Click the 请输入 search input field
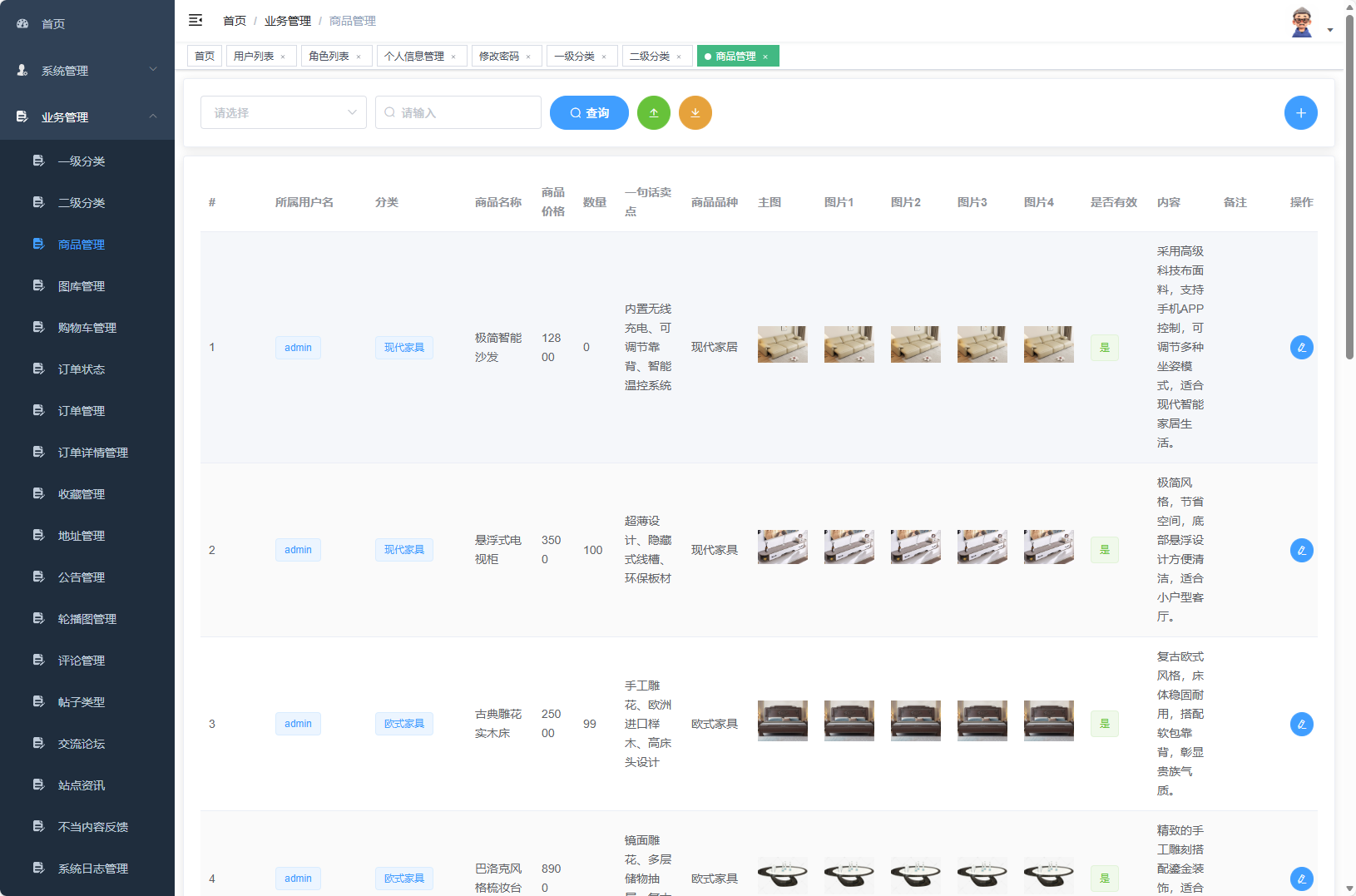Image resolution: width=1356 pixels, height=896 pixels. [458, 112]
